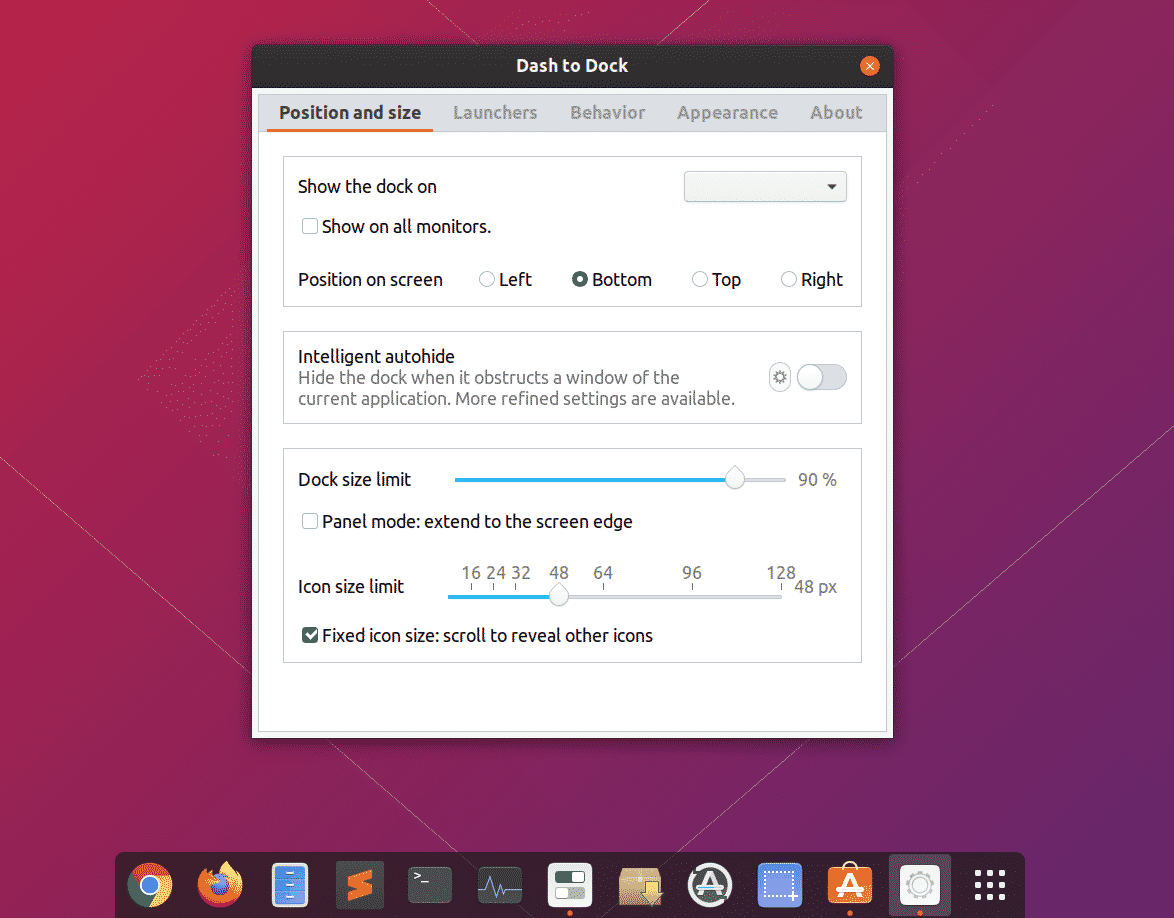This screenshot has width=1174, height=918.
Task: Open the file archive manager dock icon
Action: (290, 885)
